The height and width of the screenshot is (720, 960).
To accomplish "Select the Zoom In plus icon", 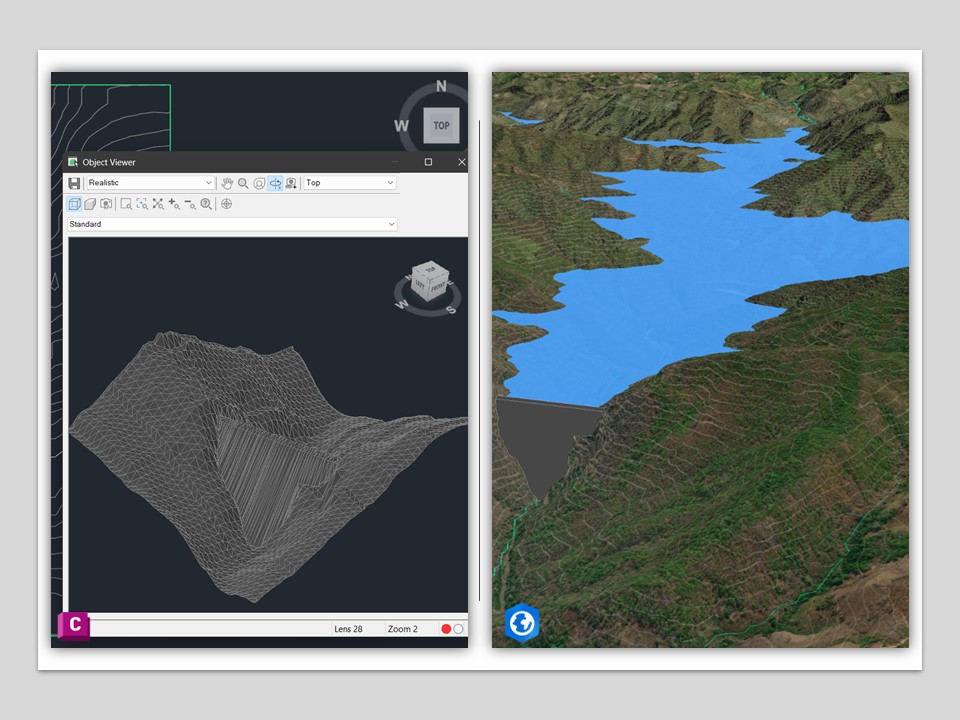I will pyautogui.click(x=173, y=203).
